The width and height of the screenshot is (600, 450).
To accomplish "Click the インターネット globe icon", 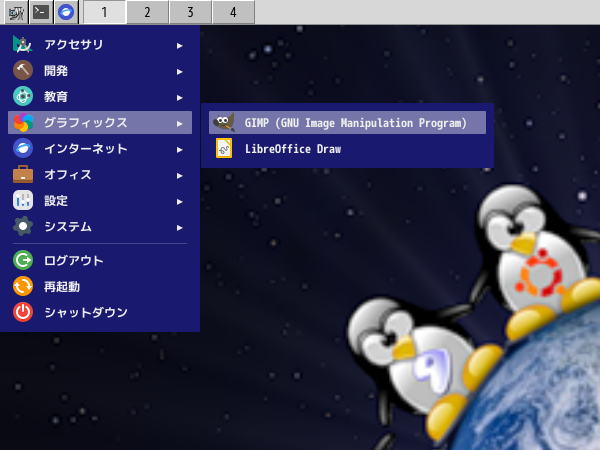I will pos(23,148).
